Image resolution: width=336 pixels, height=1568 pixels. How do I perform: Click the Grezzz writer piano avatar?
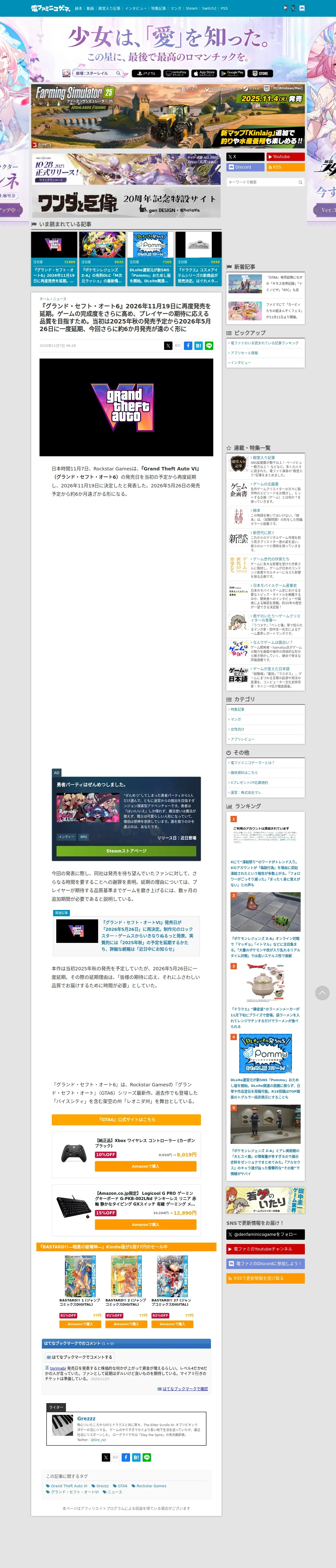click(62, 1426)
